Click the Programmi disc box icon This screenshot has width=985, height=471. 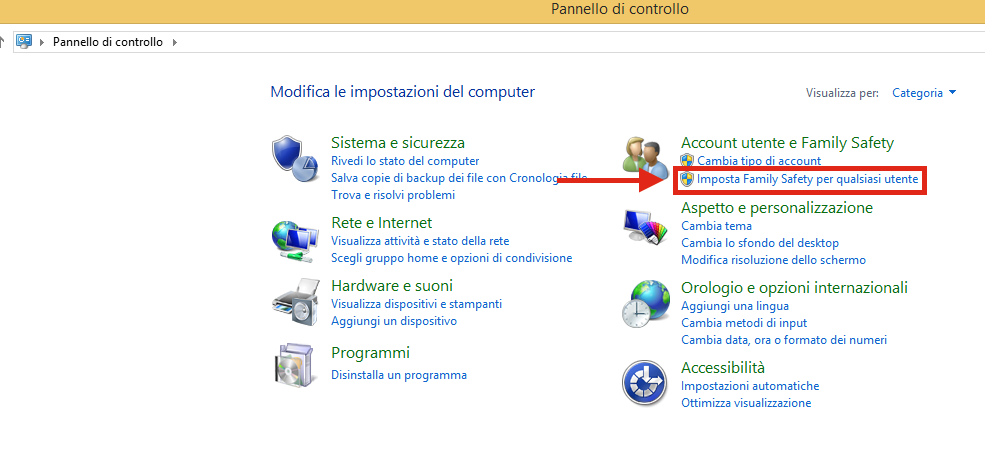click(x=293, y=366)
